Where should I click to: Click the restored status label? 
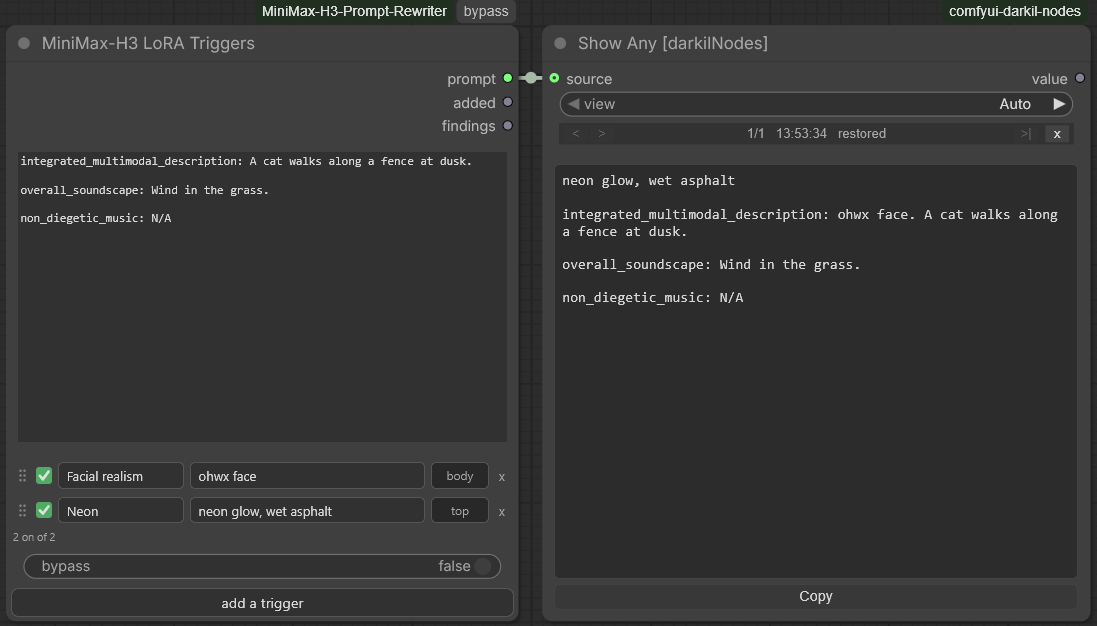coord(862,134)
